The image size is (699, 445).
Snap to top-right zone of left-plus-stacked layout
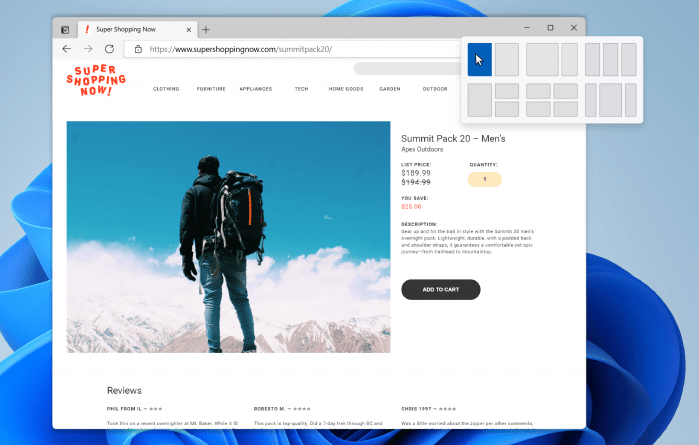507,91
